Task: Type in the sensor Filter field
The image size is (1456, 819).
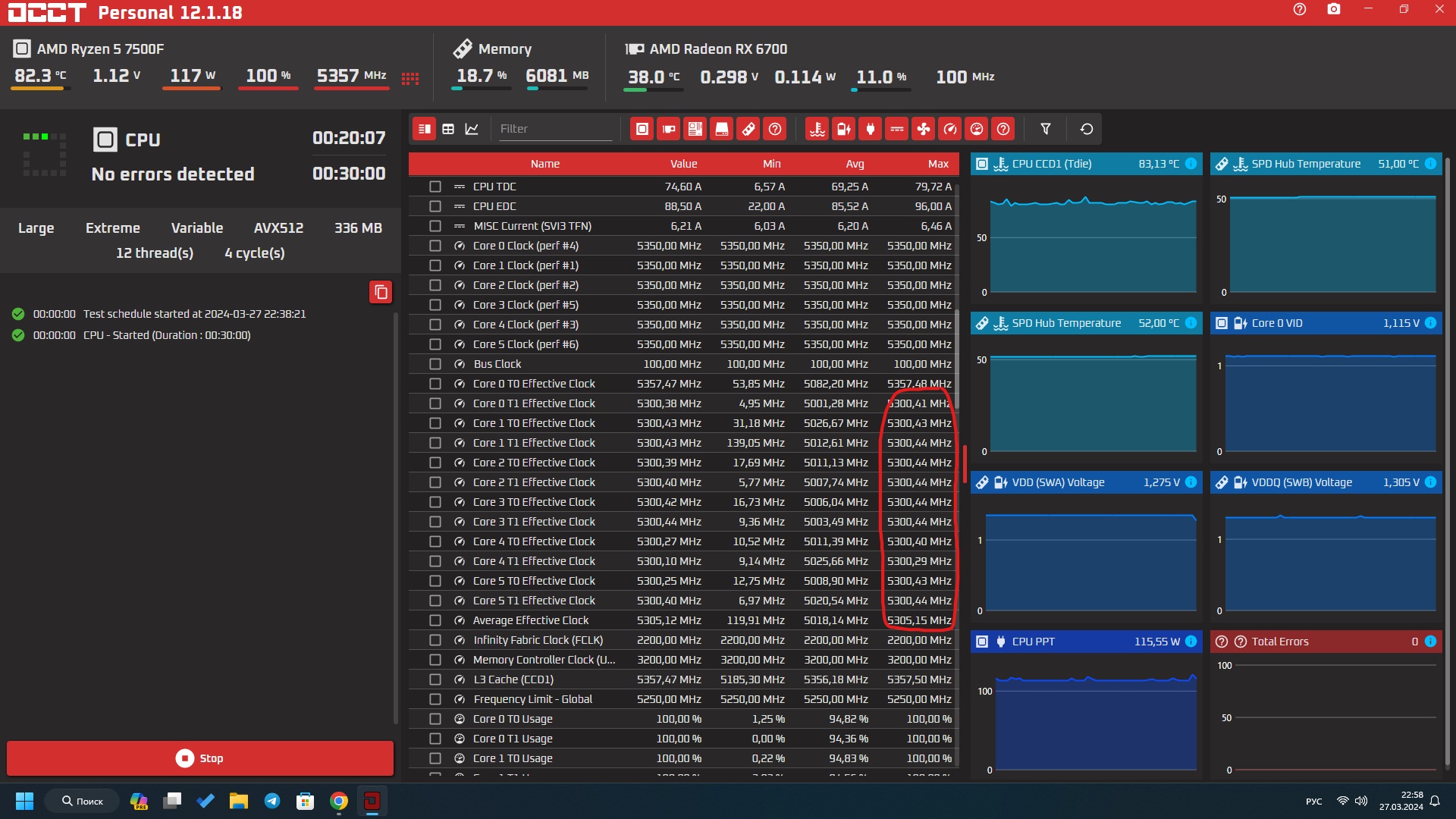Action: (x=554, y=129)
